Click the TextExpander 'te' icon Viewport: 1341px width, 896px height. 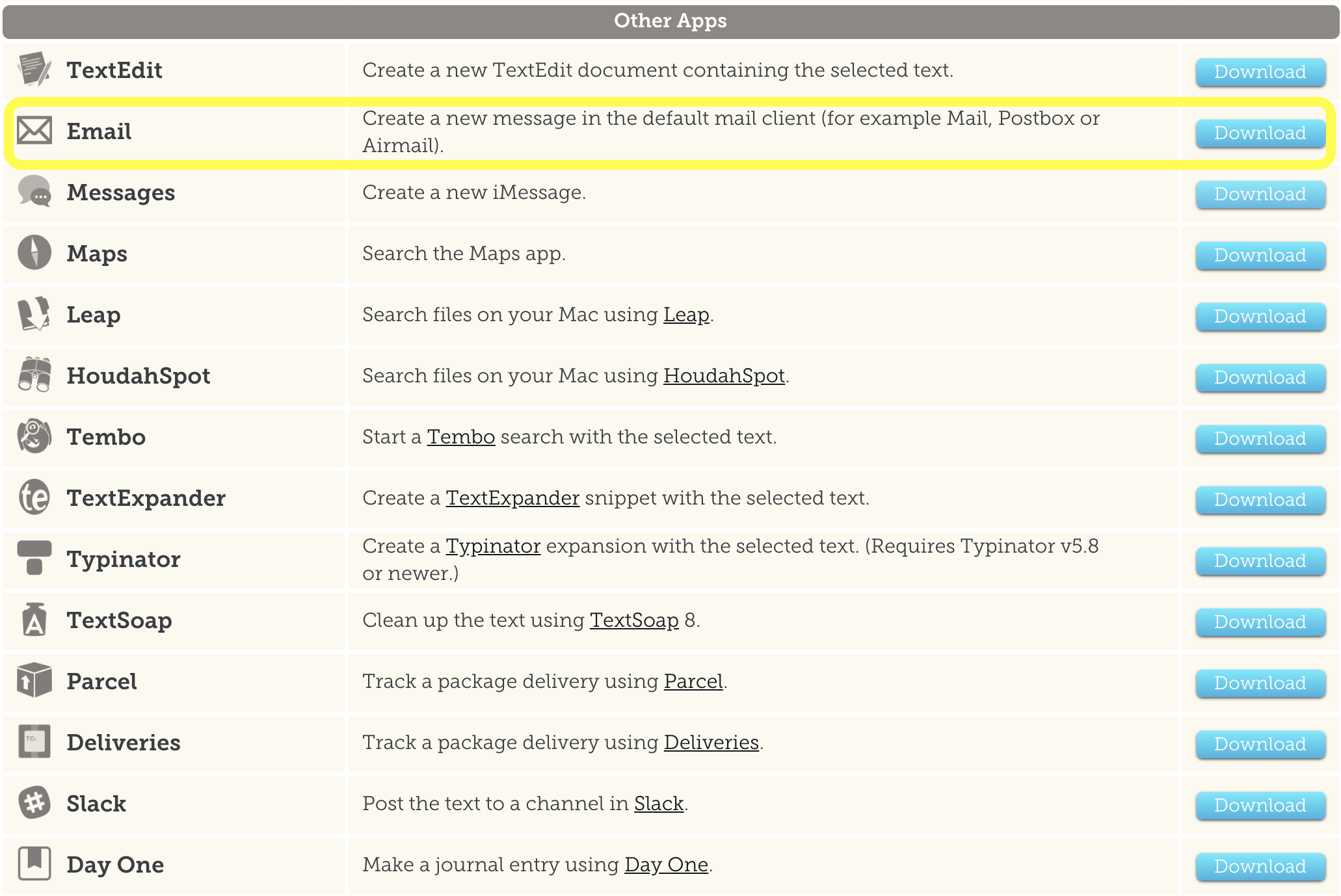[34, 497]
